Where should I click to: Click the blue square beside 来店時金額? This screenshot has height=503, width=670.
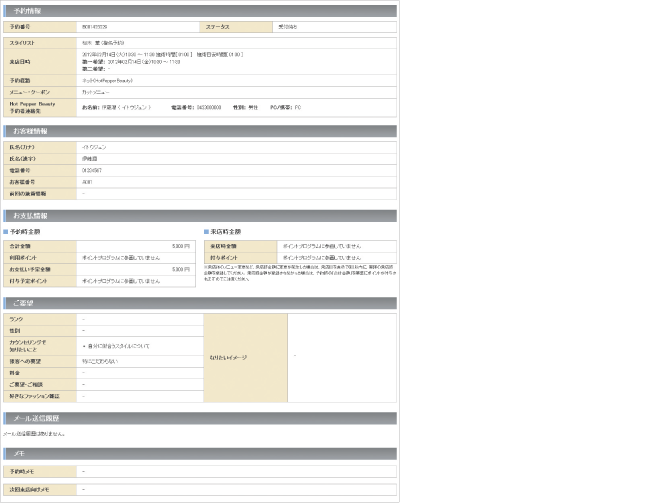tap(207, 232)
